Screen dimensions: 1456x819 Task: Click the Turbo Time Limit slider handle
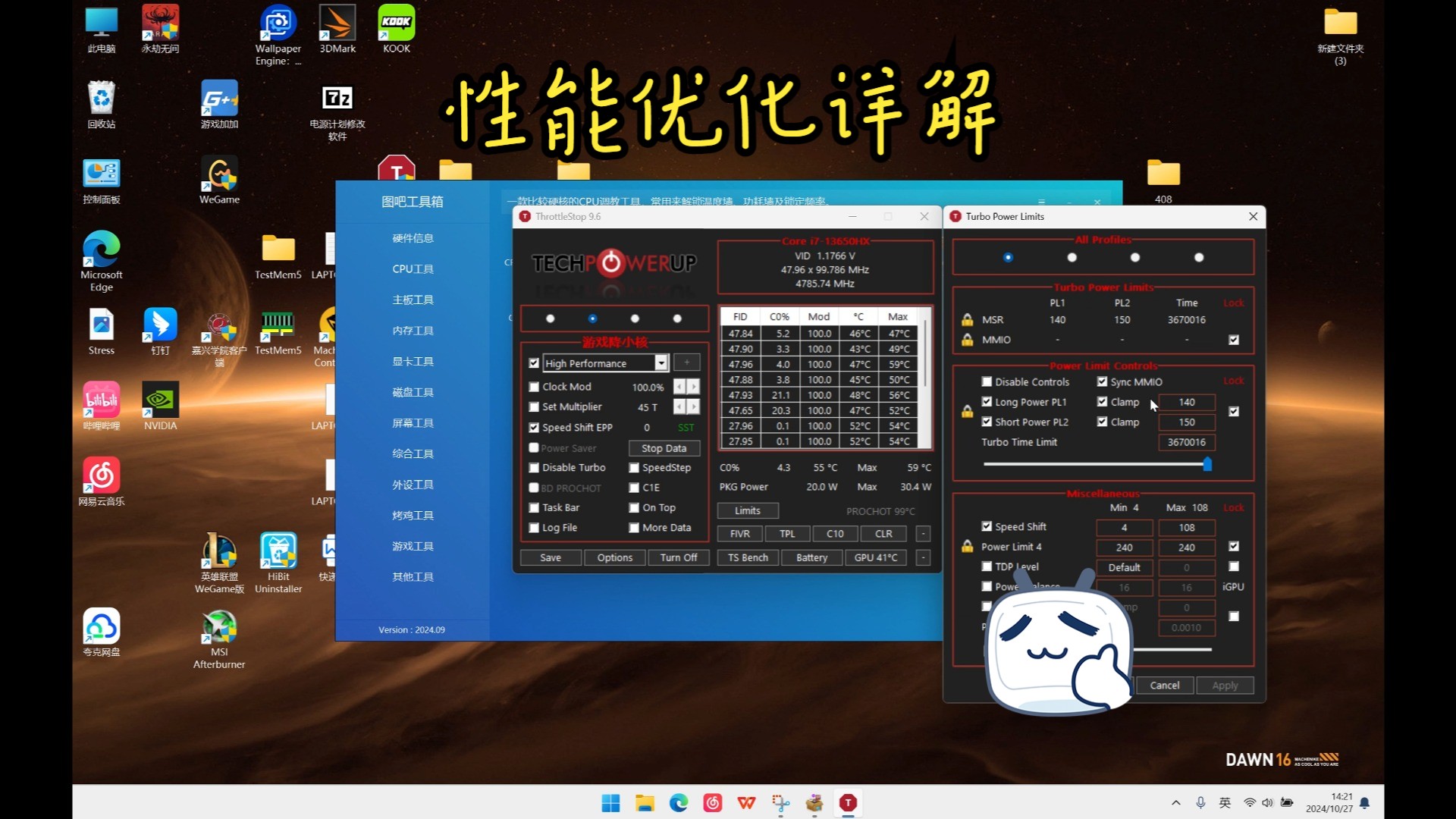(x=1207, y=464)
